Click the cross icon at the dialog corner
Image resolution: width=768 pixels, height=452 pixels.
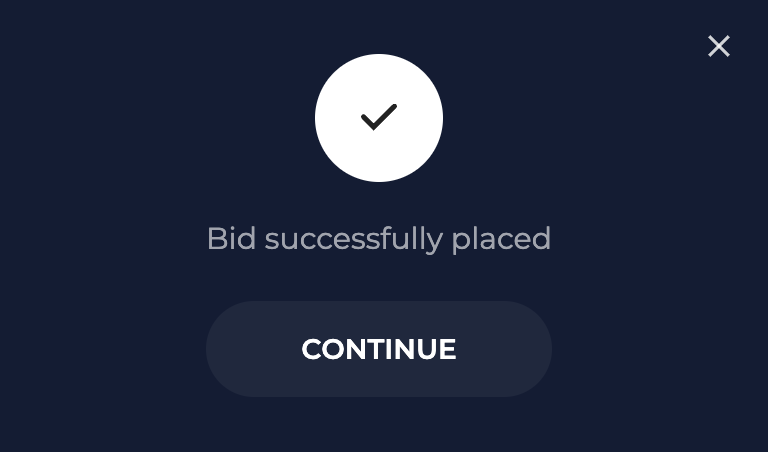(x=719, y=46)
